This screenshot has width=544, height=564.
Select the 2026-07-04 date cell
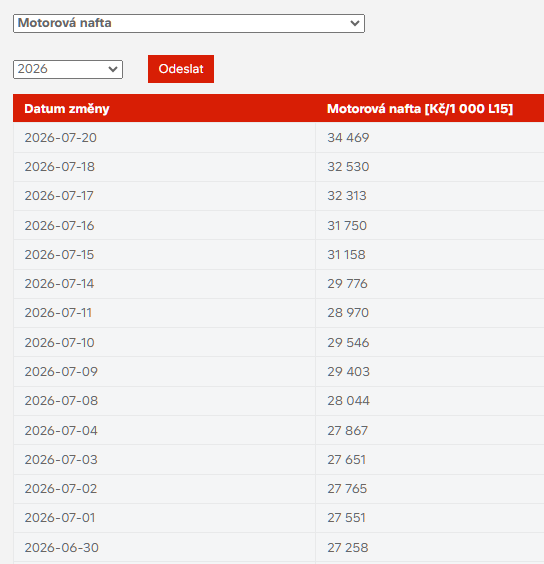click(x=61, y=431)
